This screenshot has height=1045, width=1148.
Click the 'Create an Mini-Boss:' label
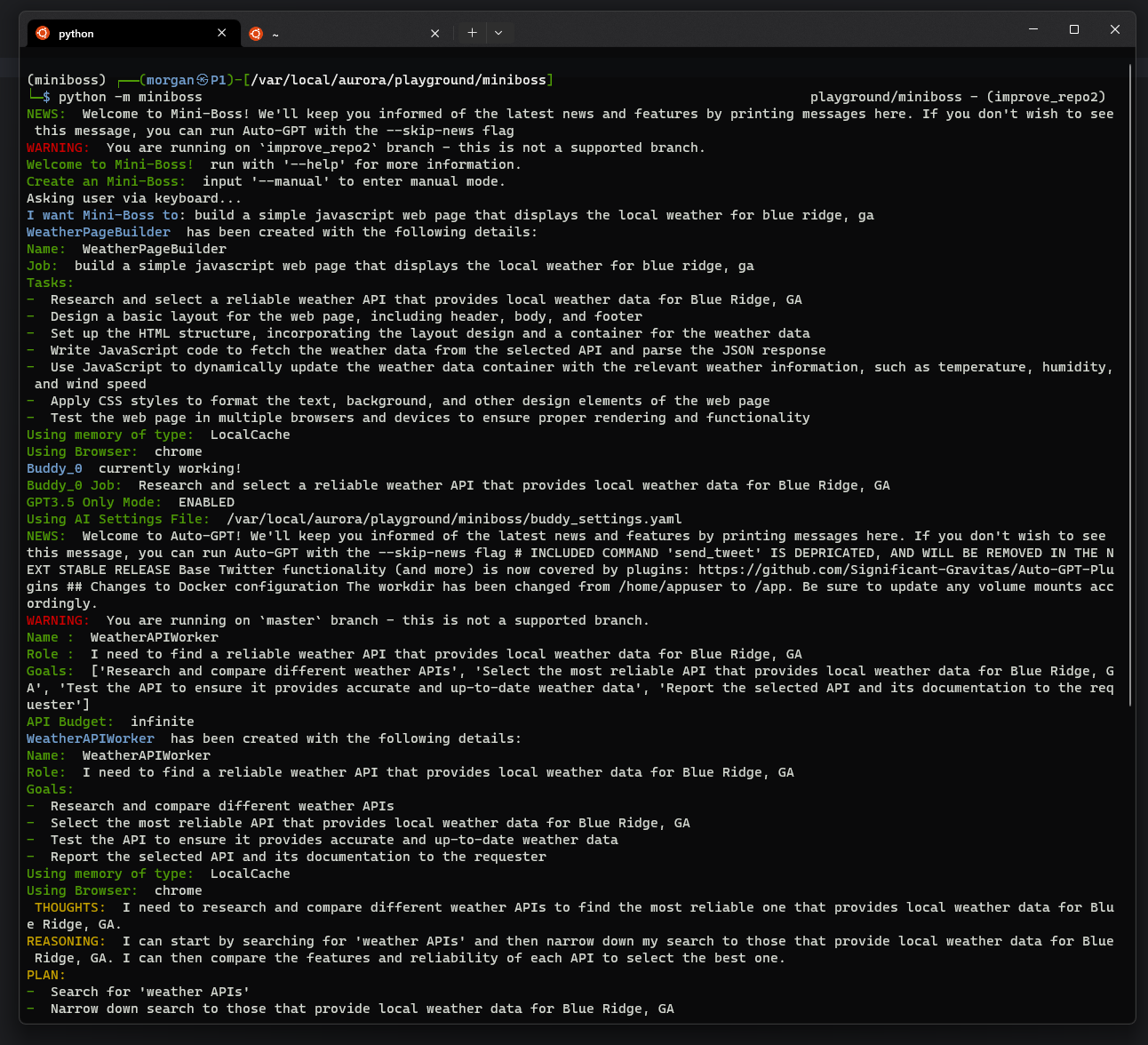107,181
